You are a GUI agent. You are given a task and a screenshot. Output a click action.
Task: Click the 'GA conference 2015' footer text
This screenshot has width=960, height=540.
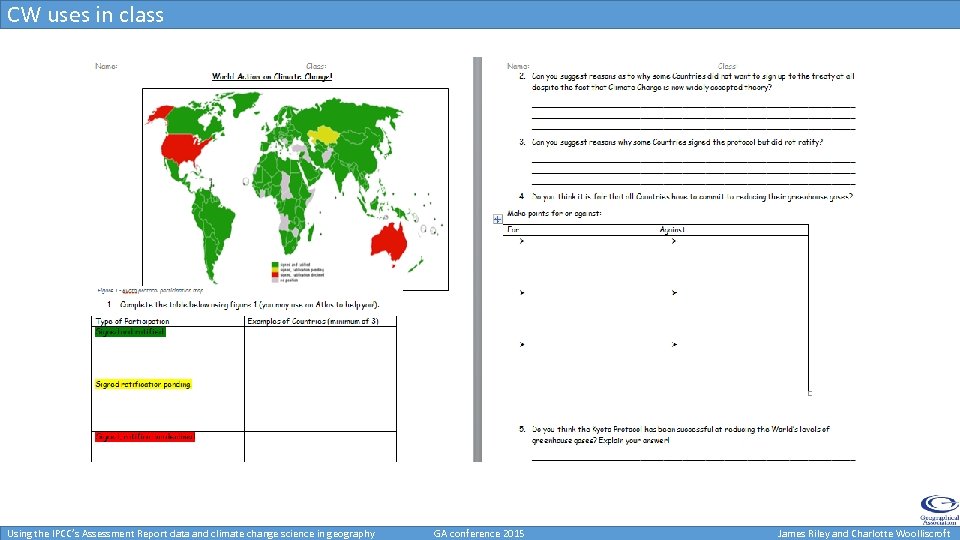479,533
